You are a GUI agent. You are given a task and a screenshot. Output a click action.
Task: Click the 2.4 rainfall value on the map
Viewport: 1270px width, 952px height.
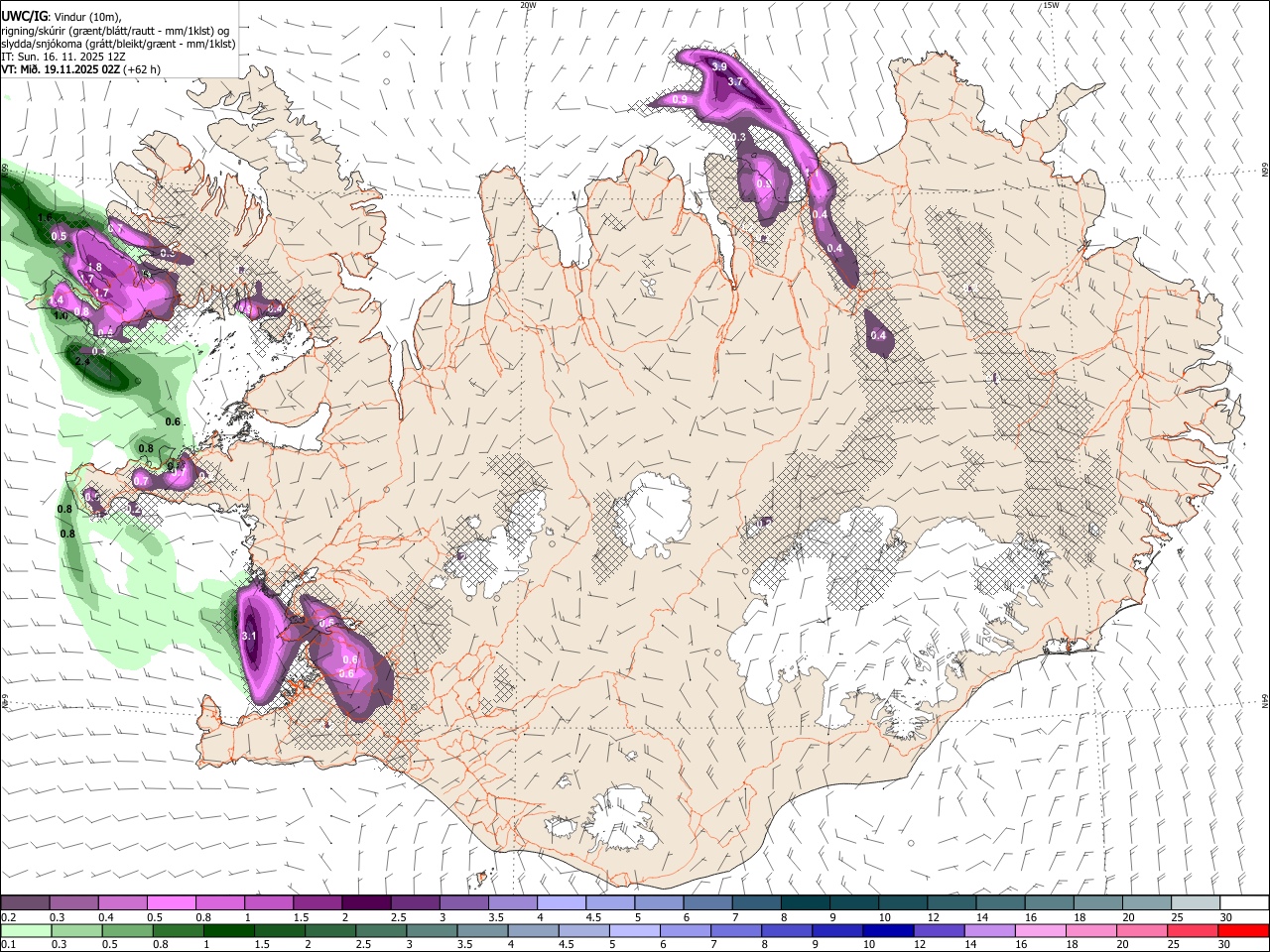(82, 362)
